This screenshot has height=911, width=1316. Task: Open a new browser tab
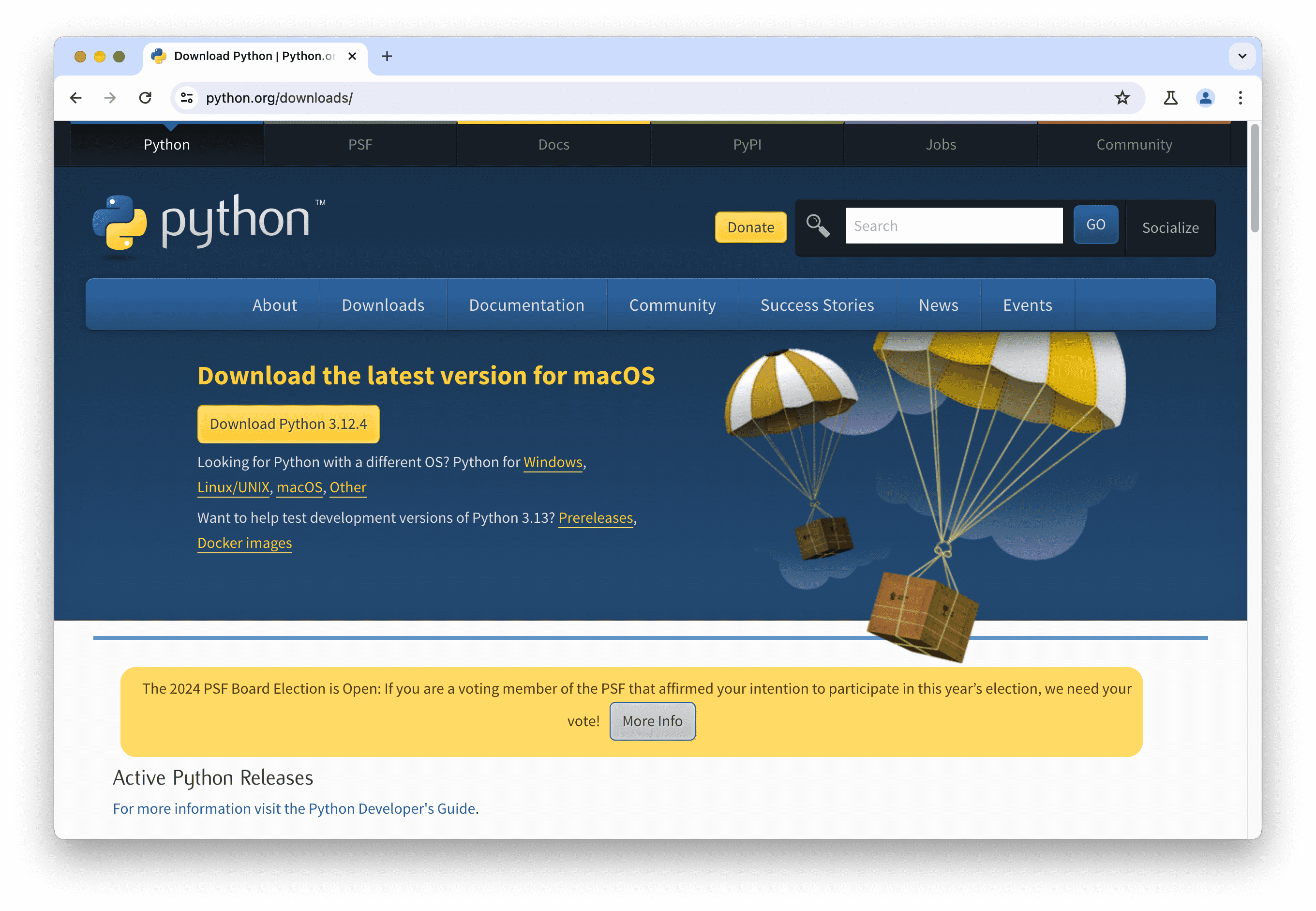click(387, 56)
